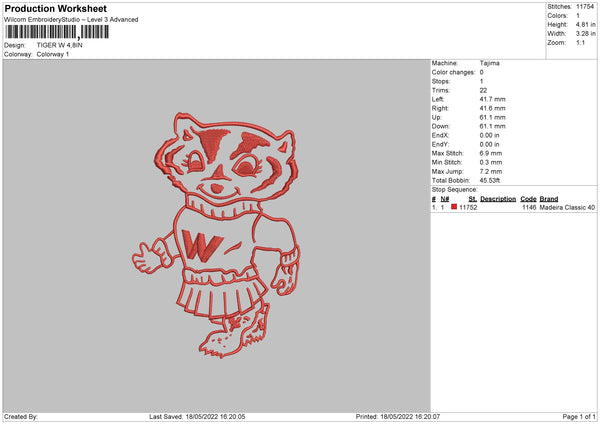Click the Max Stitch value '6.9 mm'

coord(491,153)
